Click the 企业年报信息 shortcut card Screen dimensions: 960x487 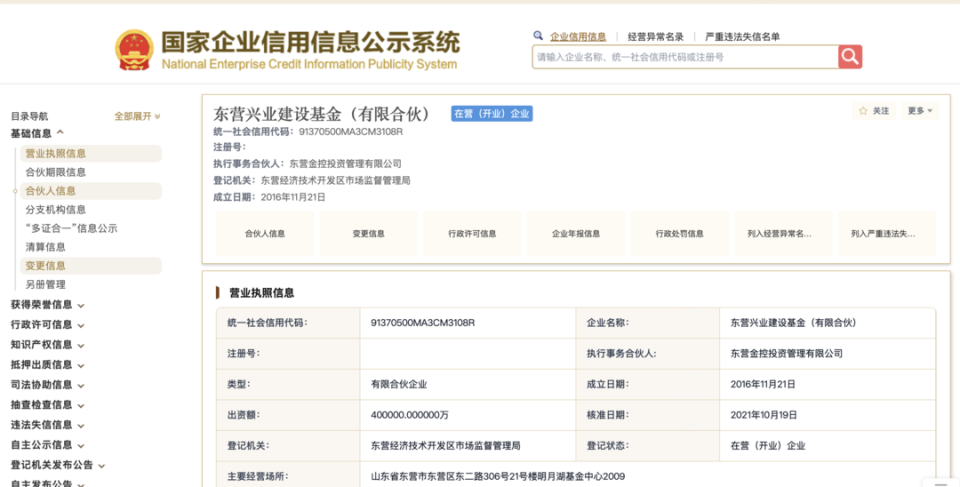pyautogui.click(x=576, y=233)
